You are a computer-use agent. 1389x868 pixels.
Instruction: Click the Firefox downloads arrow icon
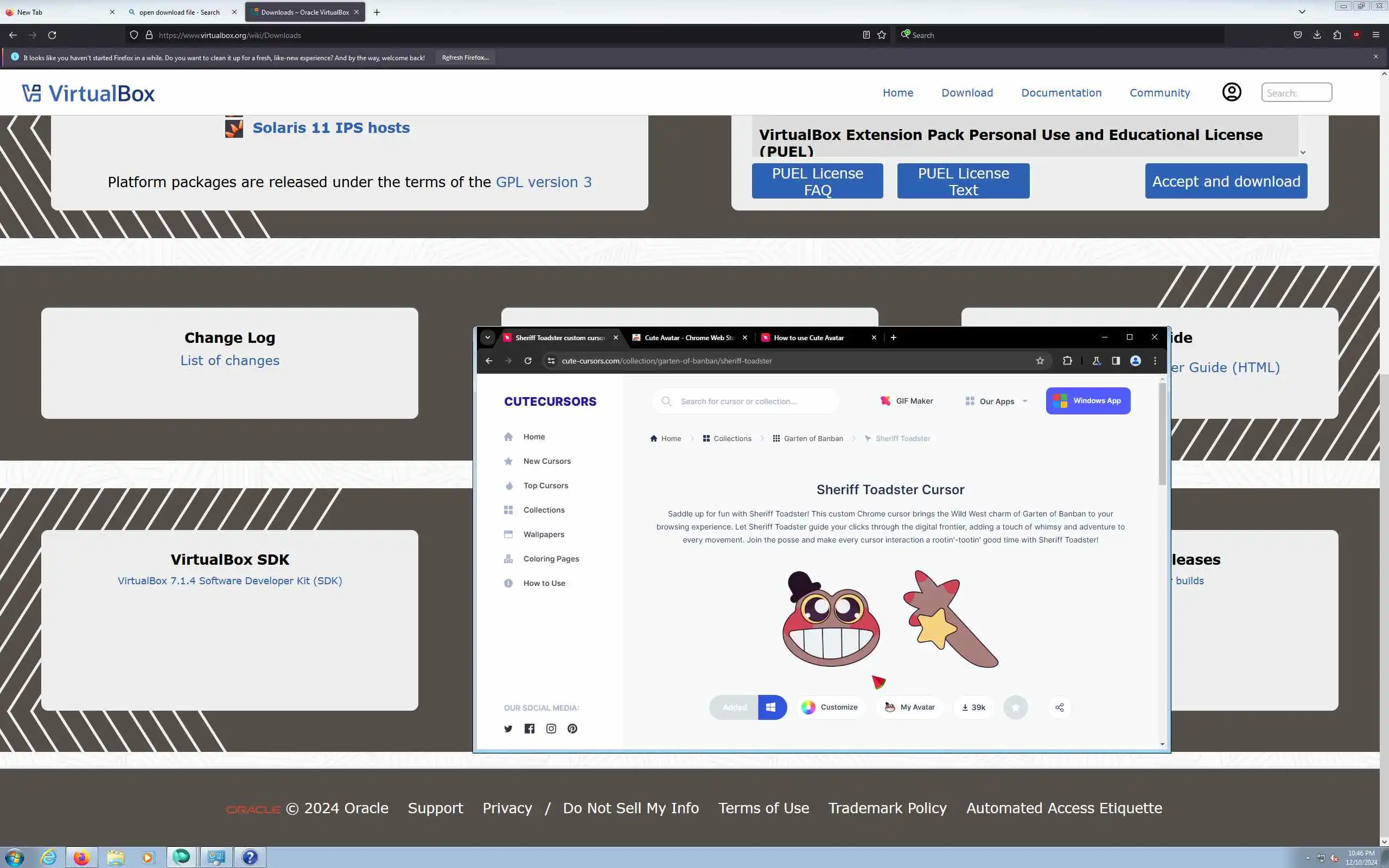tap(1317, 35)
